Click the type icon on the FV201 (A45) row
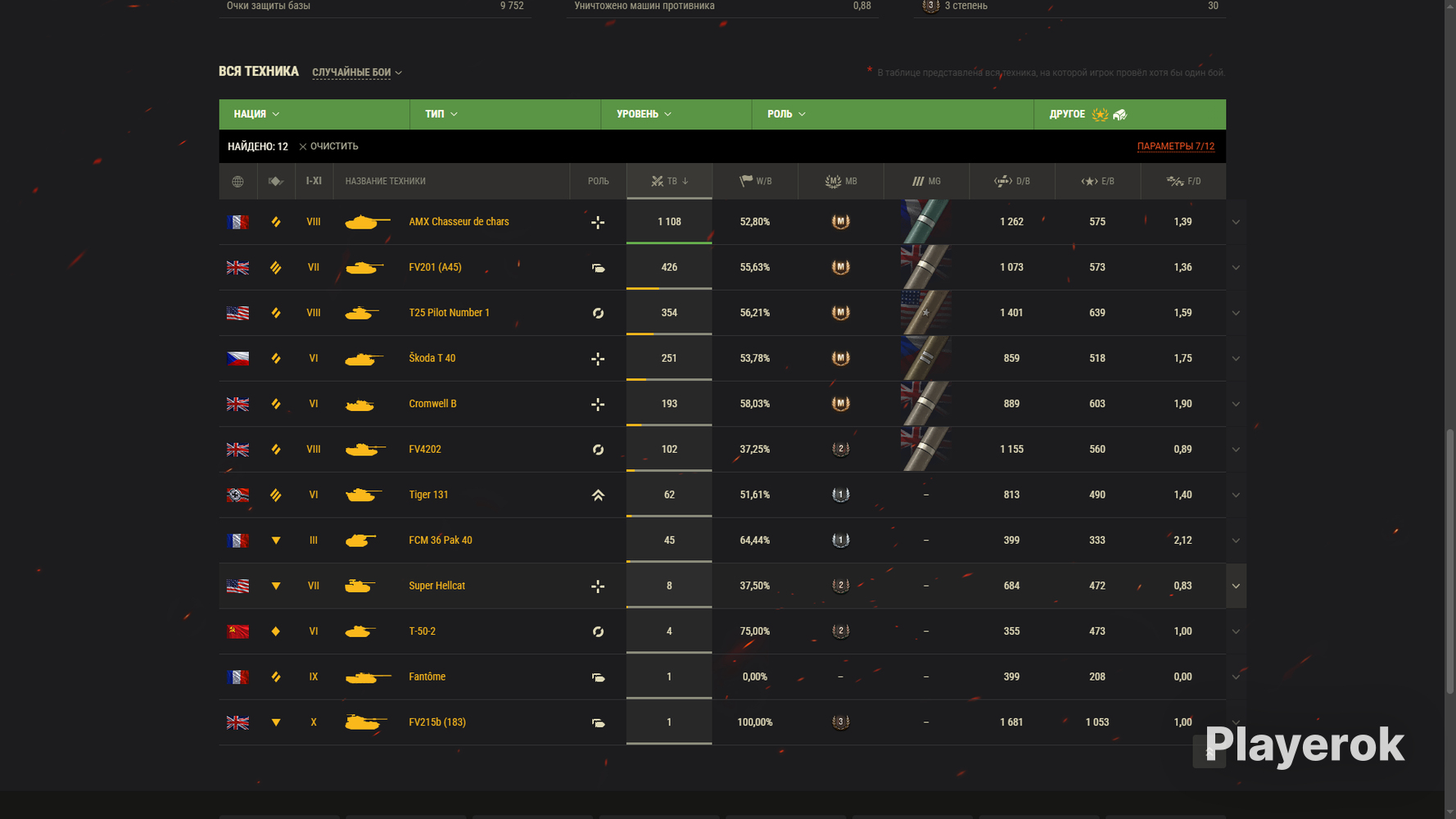1456x819 pixels. coord(276,268)
